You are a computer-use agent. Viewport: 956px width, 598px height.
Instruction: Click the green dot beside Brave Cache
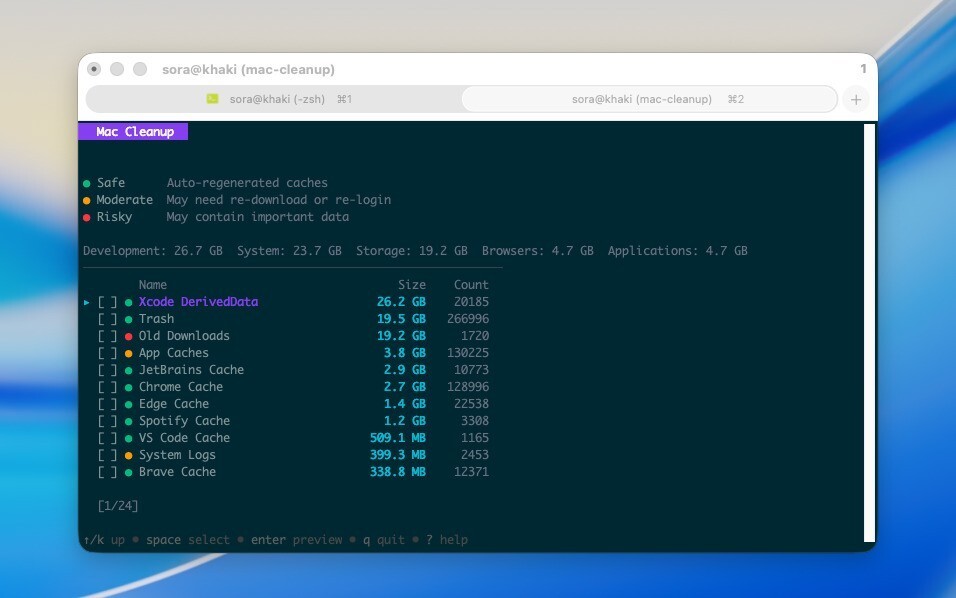pos(129,473)
